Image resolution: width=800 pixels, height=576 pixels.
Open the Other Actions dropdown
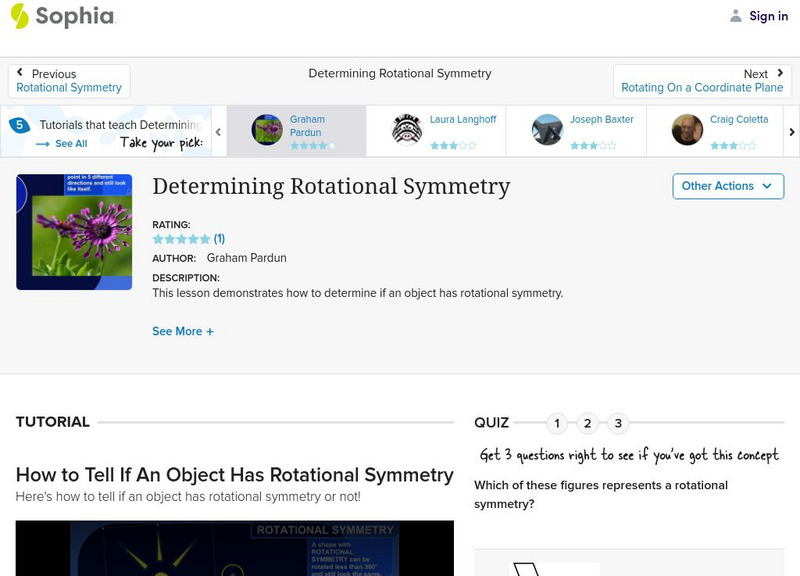click(x=727, y=186)
